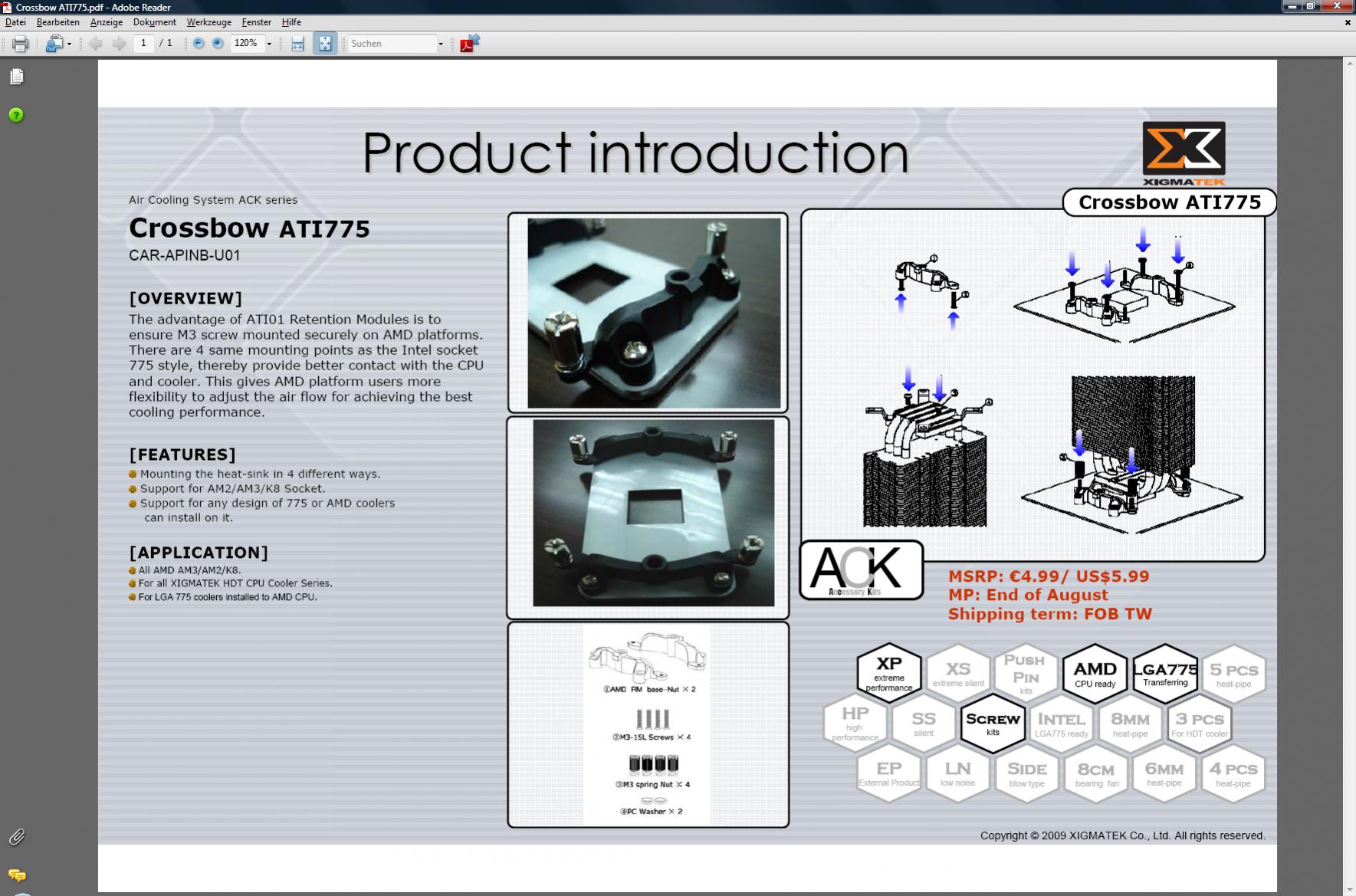The image size is (1356, 896).
Task: Select the fit width scrolling icon
Action: [x=297, y=44]
